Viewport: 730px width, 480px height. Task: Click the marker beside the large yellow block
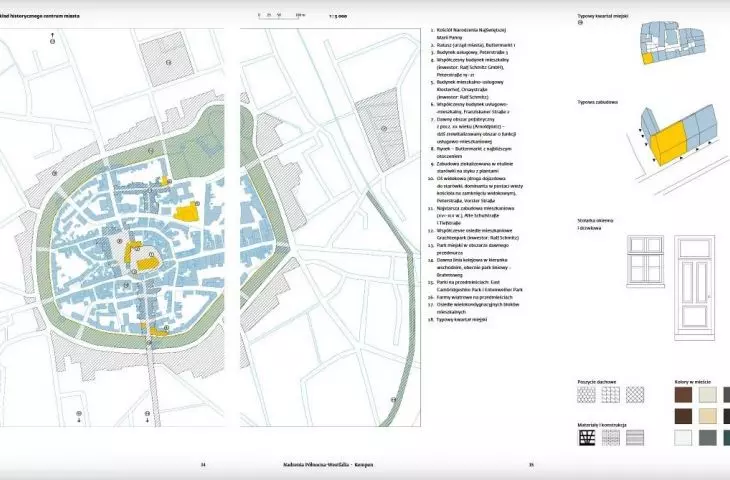(x=197, y=203)
